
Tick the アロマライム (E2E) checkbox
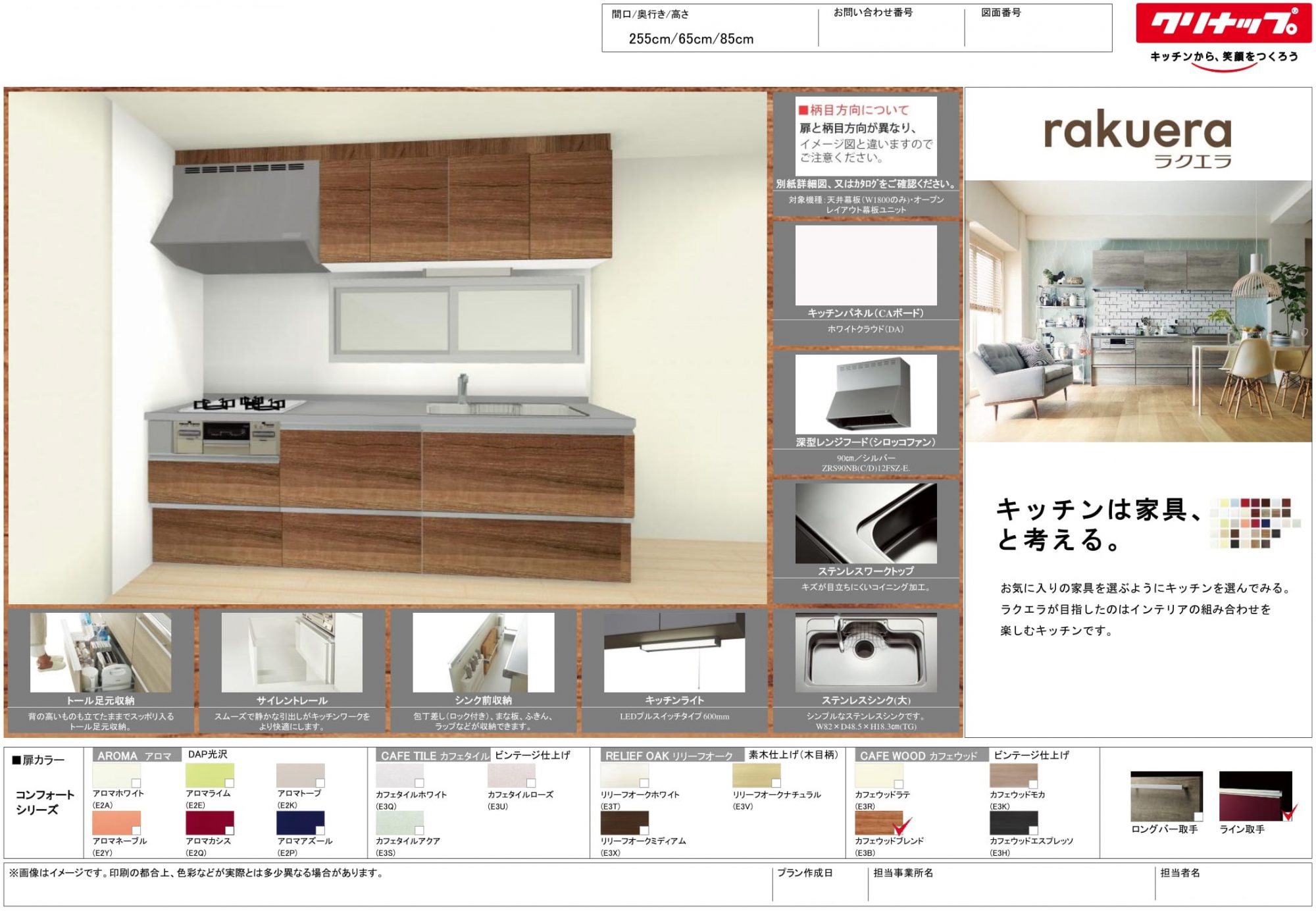click(229, 783)
